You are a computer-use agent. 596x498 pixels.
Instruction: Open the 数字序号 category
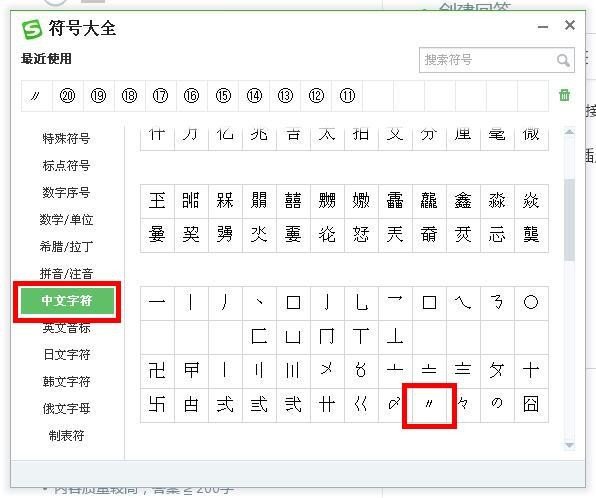point(66,192)
